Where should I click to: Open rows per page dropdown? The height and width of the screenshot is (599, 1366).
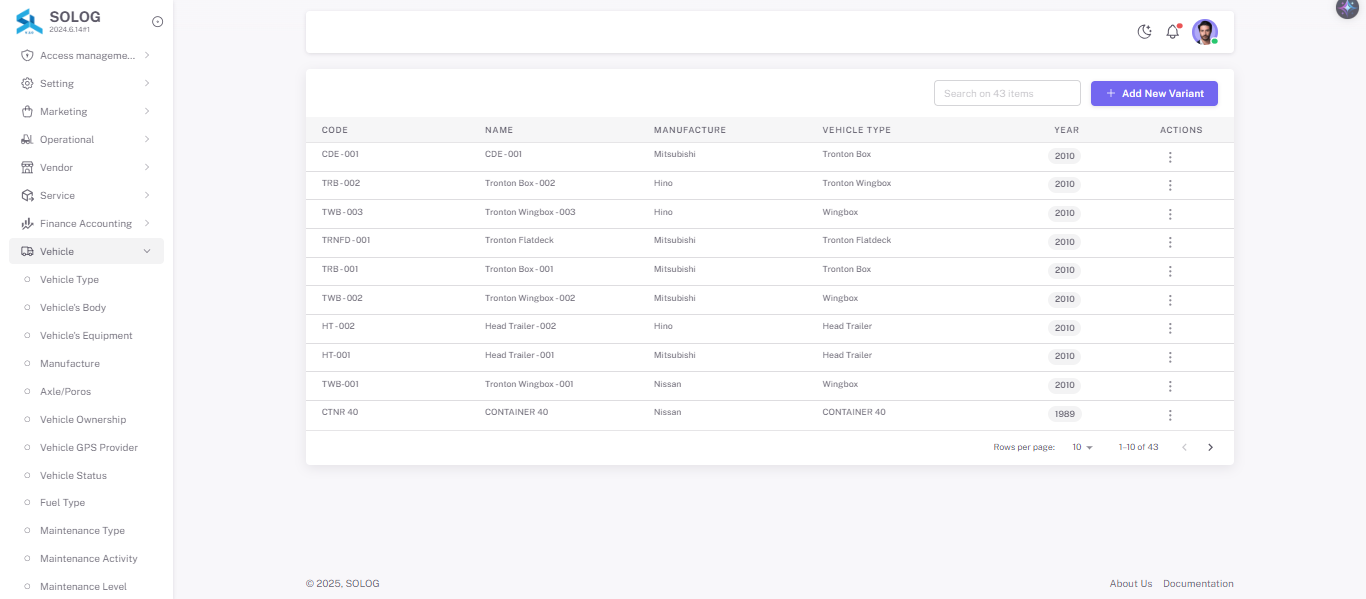click(1082, 447)
